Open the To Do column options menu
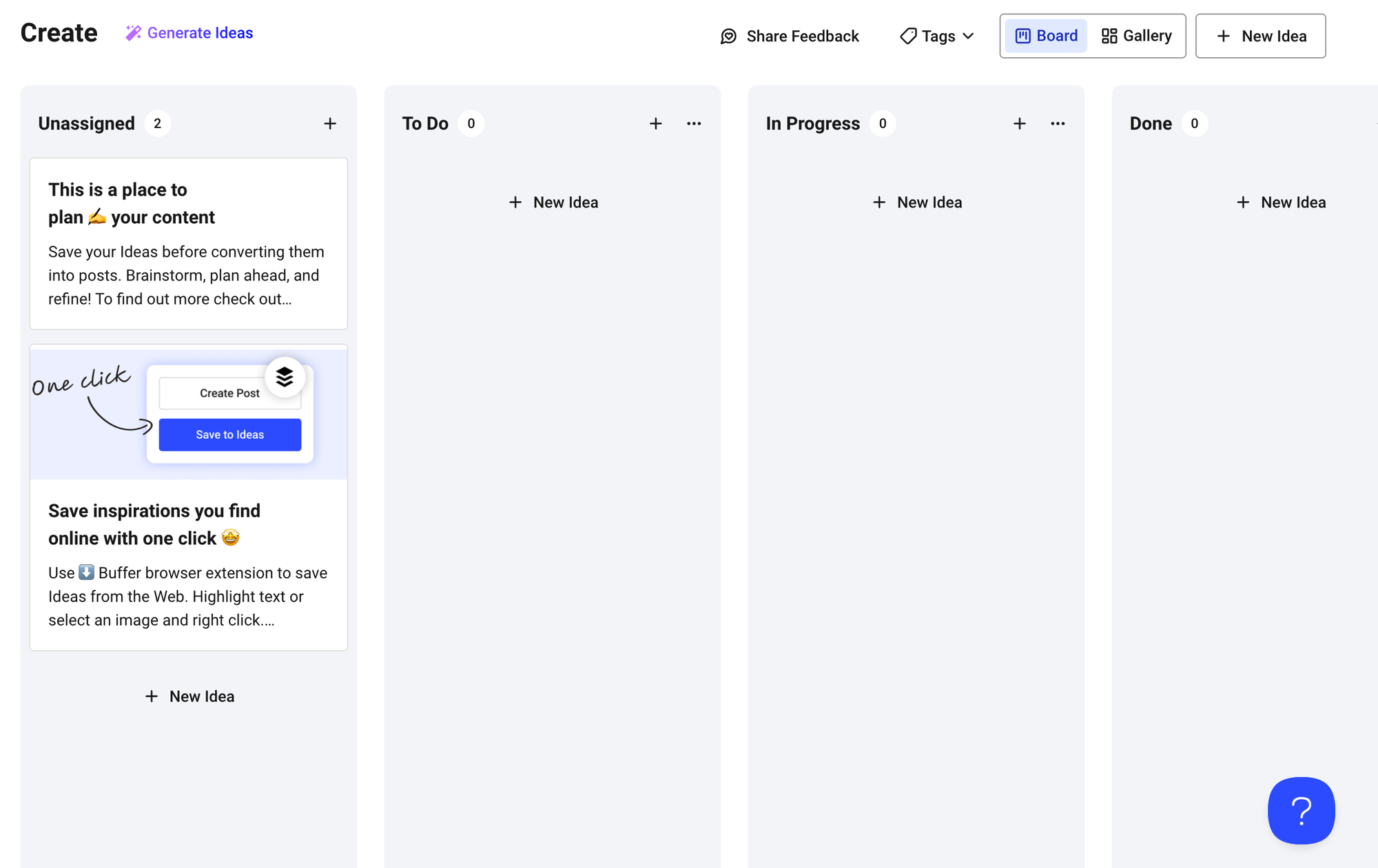Image resolution: width=1378 pixels, height=868 pixels. [x=694, y=123]
